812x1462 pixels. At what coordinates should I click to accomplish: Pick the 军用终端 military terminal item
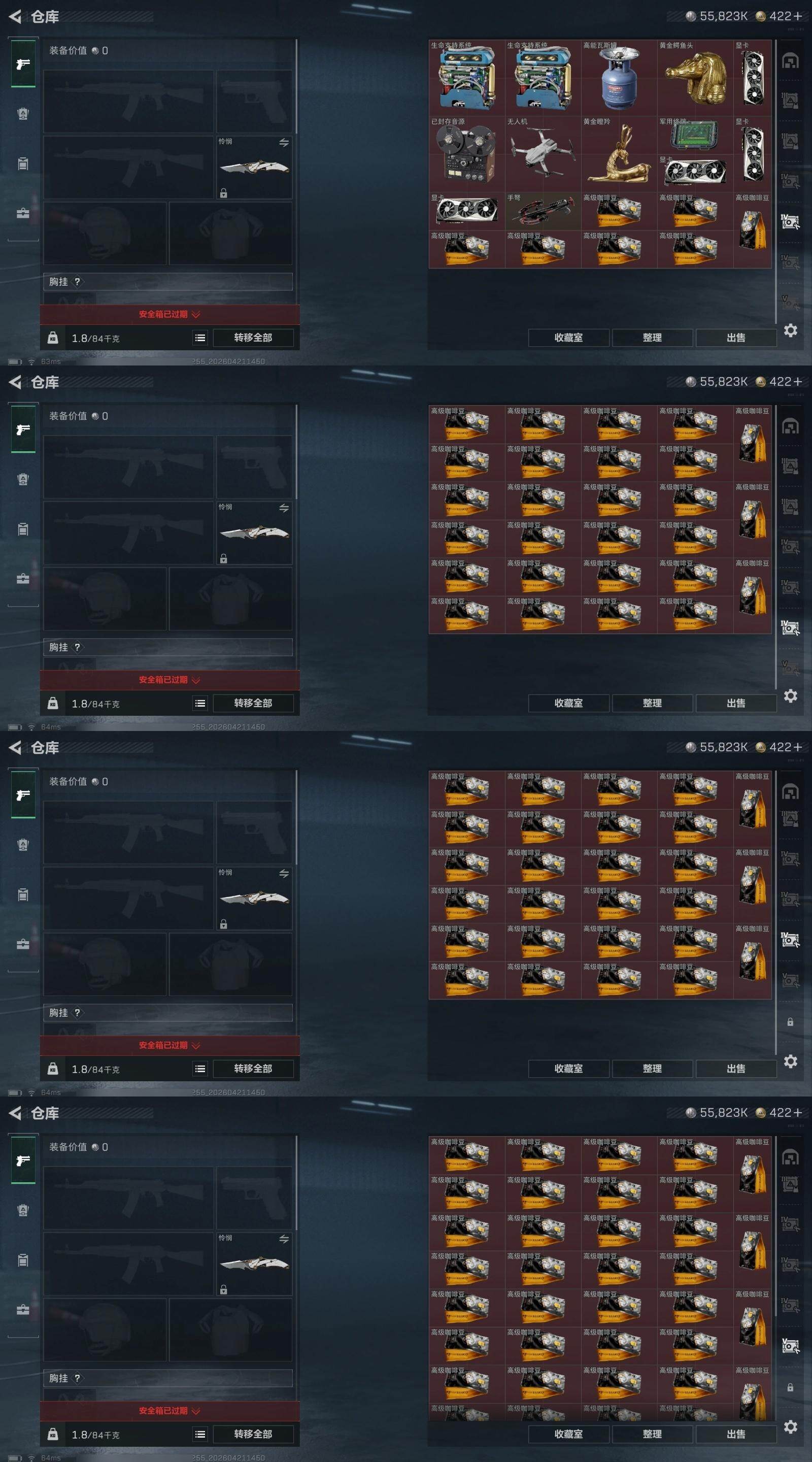pos(695,135)
